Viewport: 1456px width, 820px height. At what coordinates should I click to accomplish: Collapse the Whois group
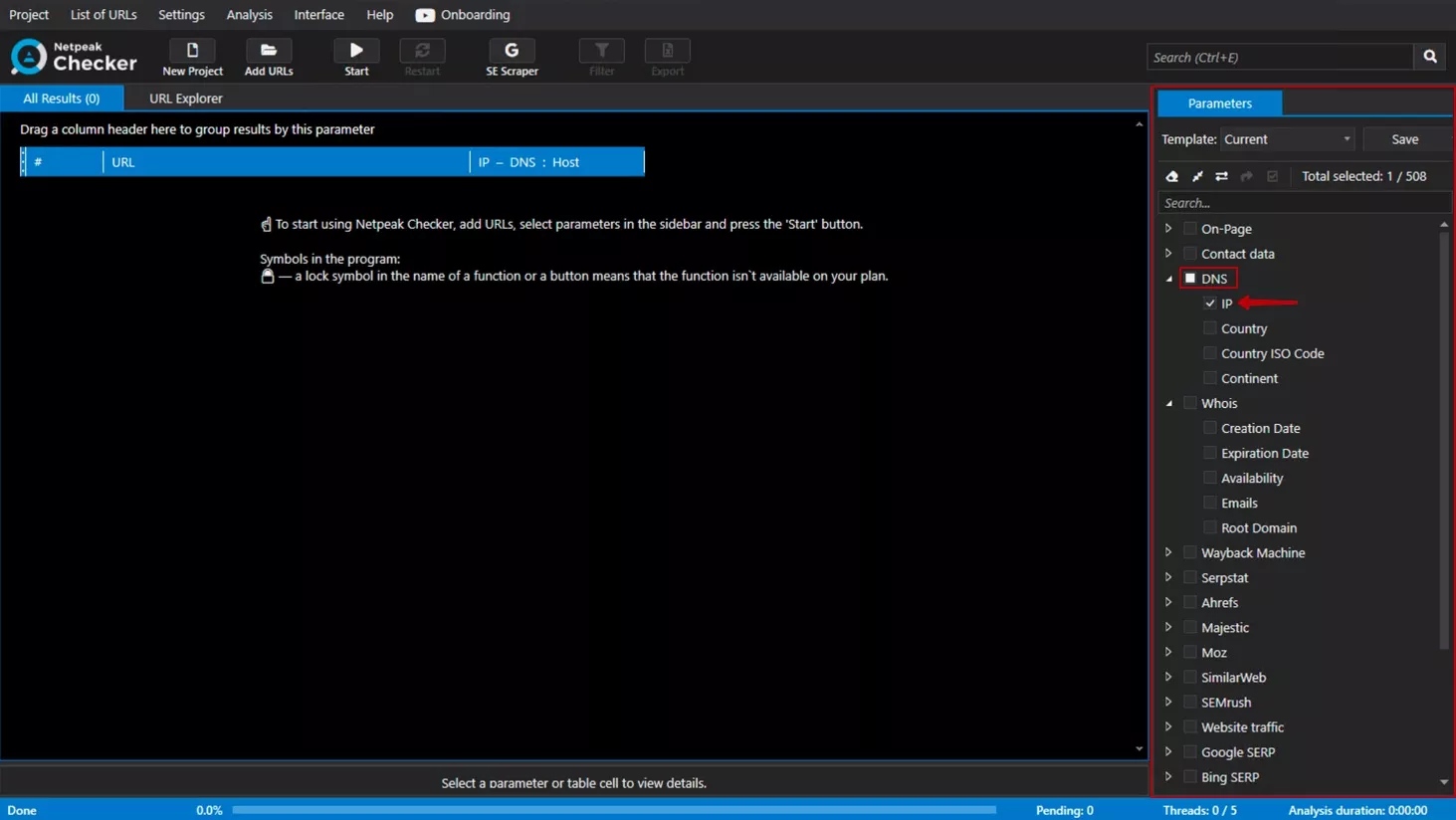tap(1169, 403)
